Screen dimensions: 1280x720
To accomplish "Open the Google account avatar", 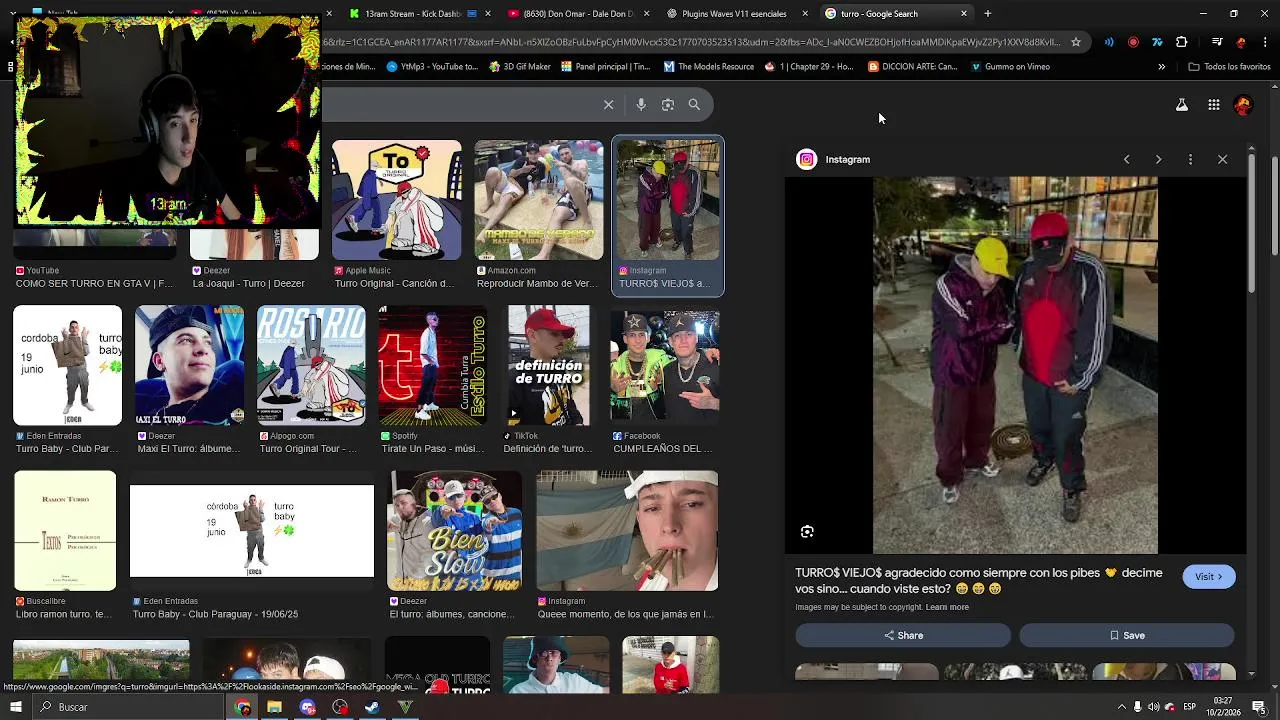I will click(1243, 104).
